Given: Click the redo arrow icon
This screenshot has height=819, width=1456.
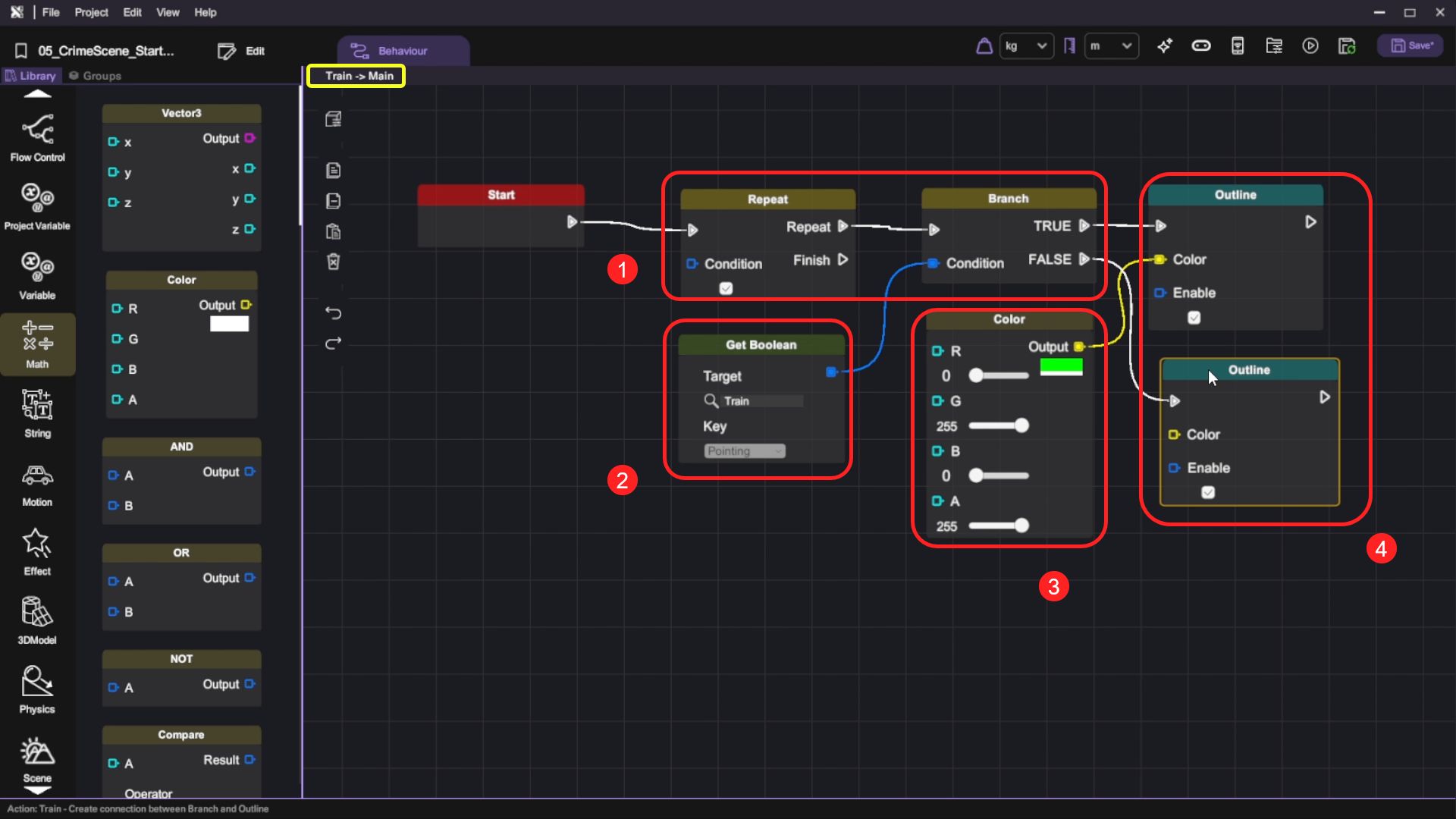Looking at the screenshot, I should (333, 344).
